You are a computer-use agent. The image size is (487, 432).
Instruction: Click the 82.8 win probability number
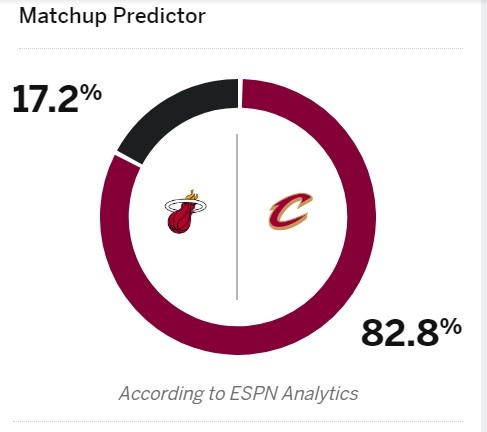click(x=400, y=333)
